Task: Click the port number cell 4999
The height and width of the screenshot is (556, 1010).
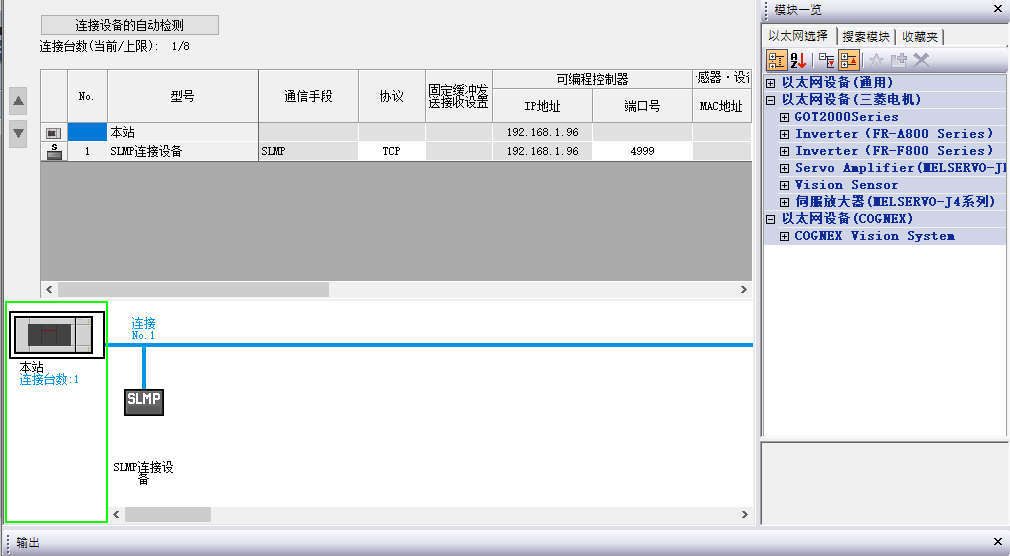Action: tap(642, 151)
